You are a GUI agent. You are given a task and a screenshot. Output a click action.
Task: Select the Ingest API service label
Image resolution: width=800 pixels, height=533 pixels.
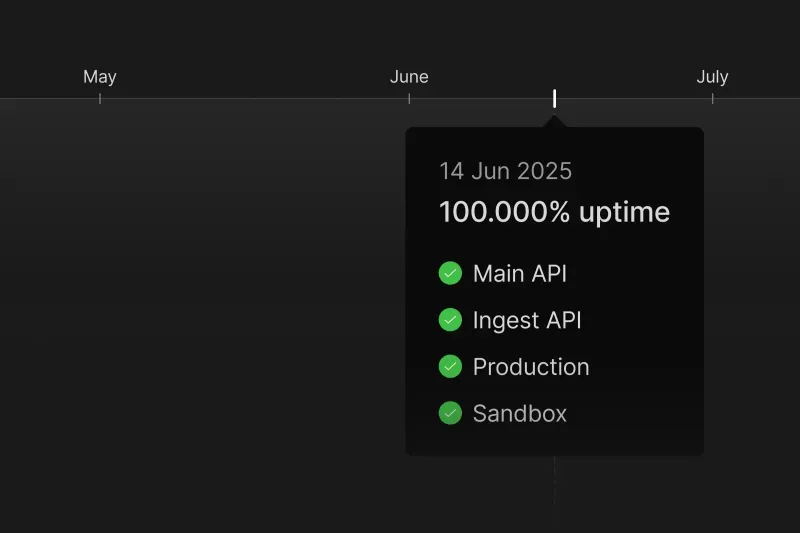[x=526, y=320]
